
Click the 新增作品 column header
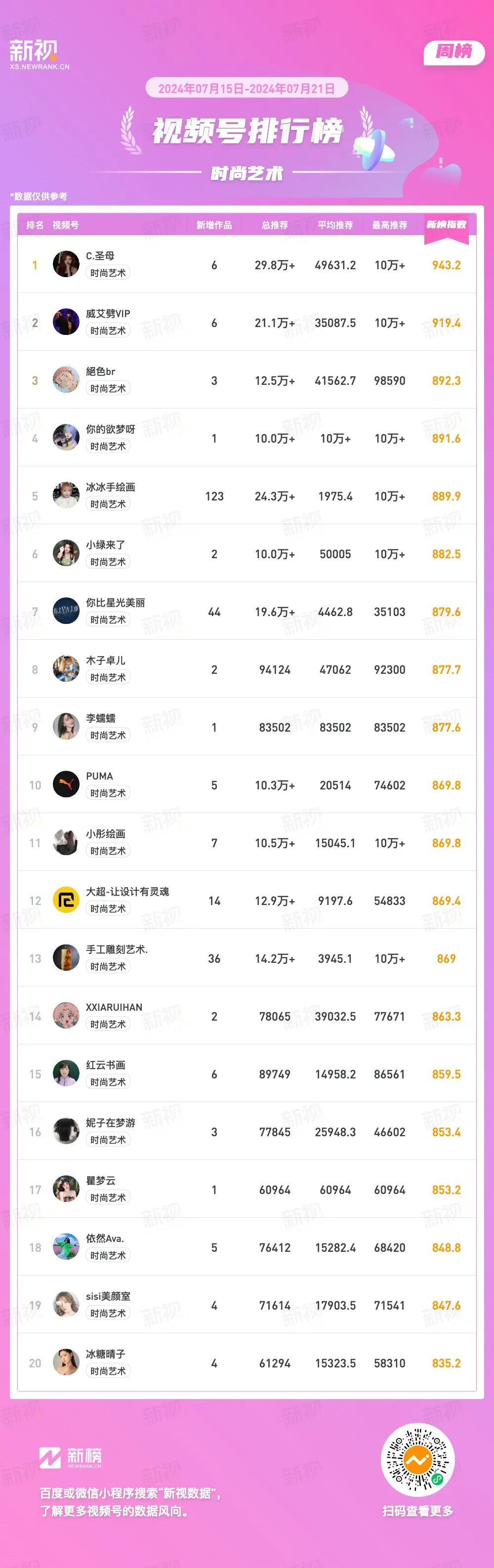point(214,225)
